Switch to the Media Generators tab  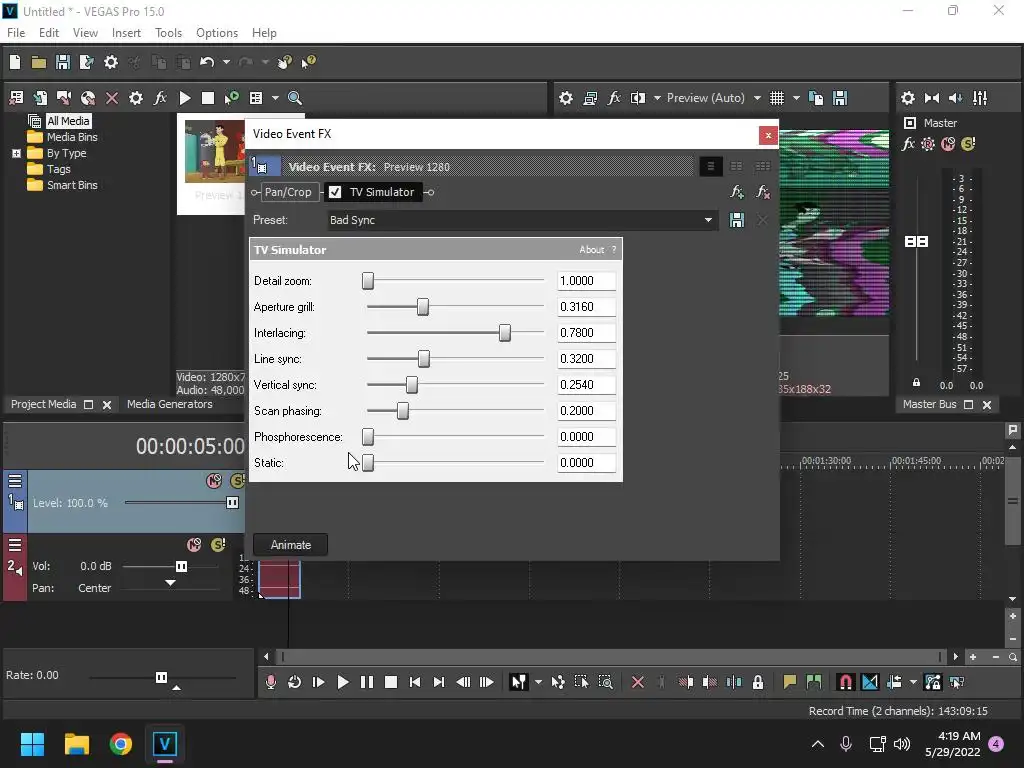(x=170, y=404)
